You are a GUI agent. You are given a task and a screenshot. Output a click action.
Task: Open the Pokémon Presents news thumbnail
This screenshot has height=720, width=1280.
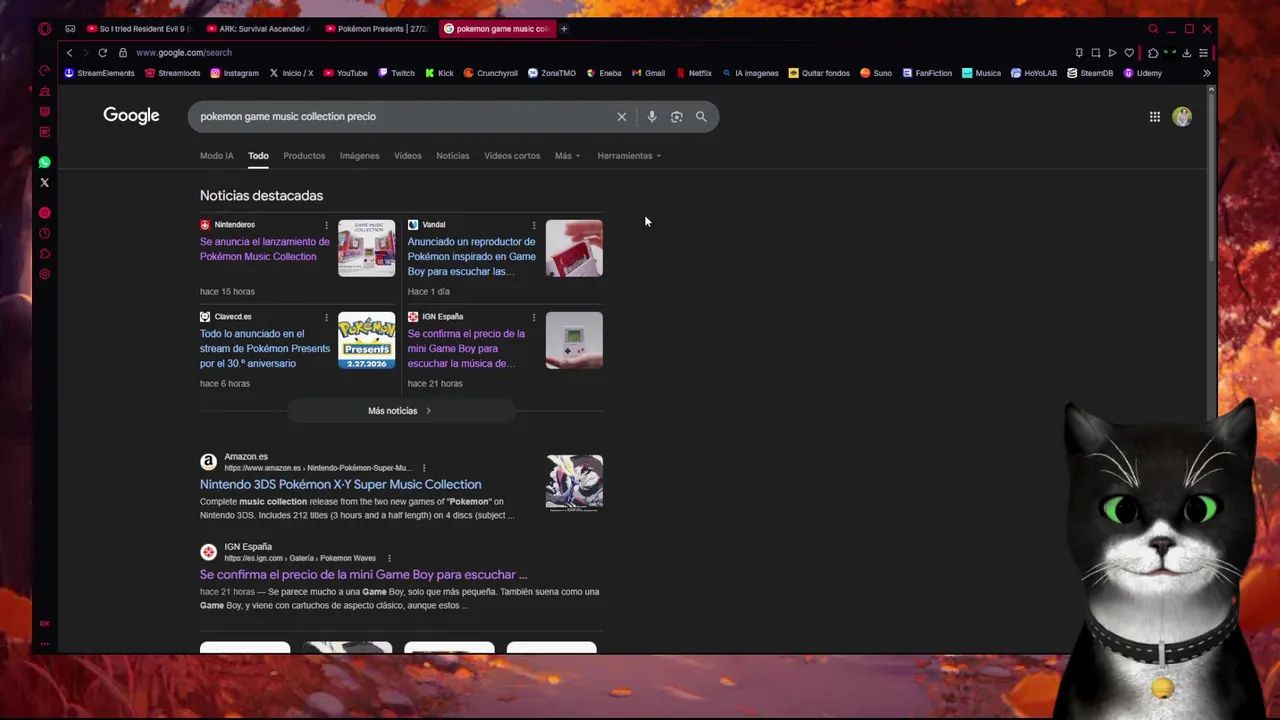point(366,341)
